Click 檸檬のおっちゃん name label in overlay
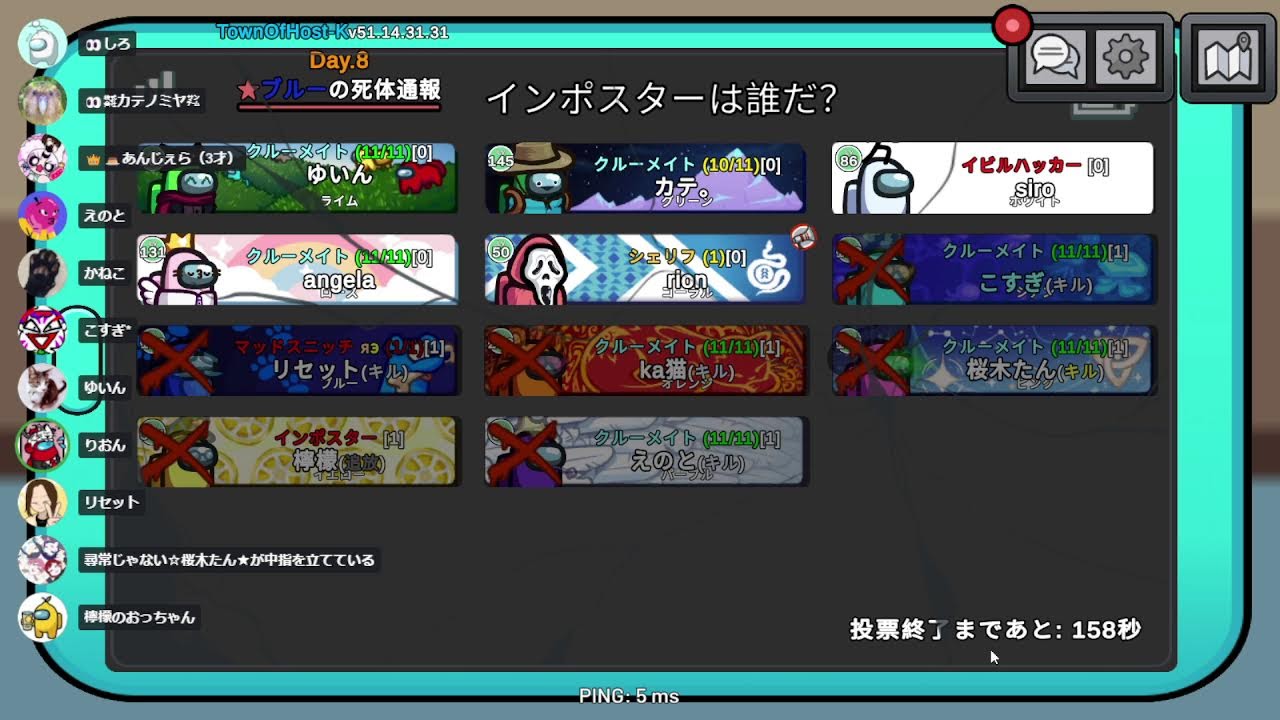1280x720 pixels. coord(139,617)
